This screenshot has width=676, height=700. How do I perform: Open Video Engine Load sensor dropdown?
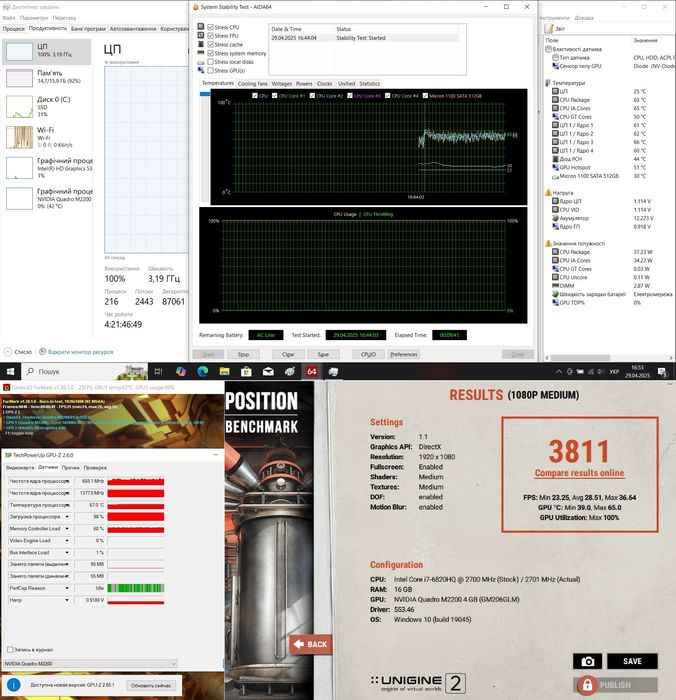(67, 541)
